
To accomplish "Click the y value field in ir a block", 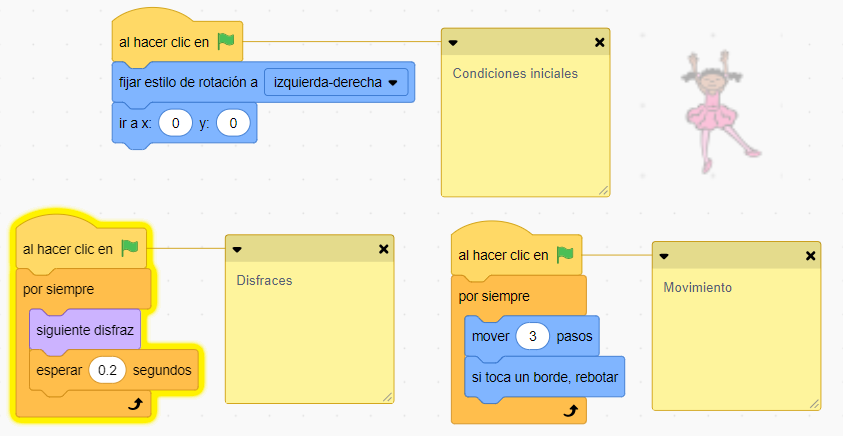I will tap(232, 123).
